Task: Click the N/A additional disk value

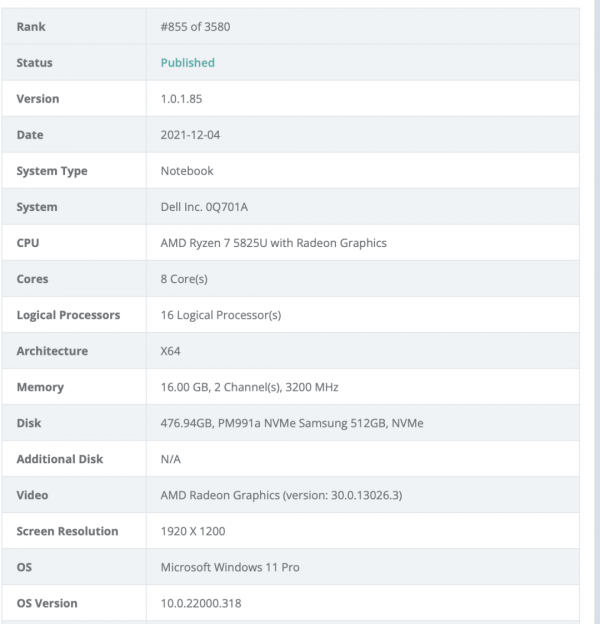Action: pos(172,459)
